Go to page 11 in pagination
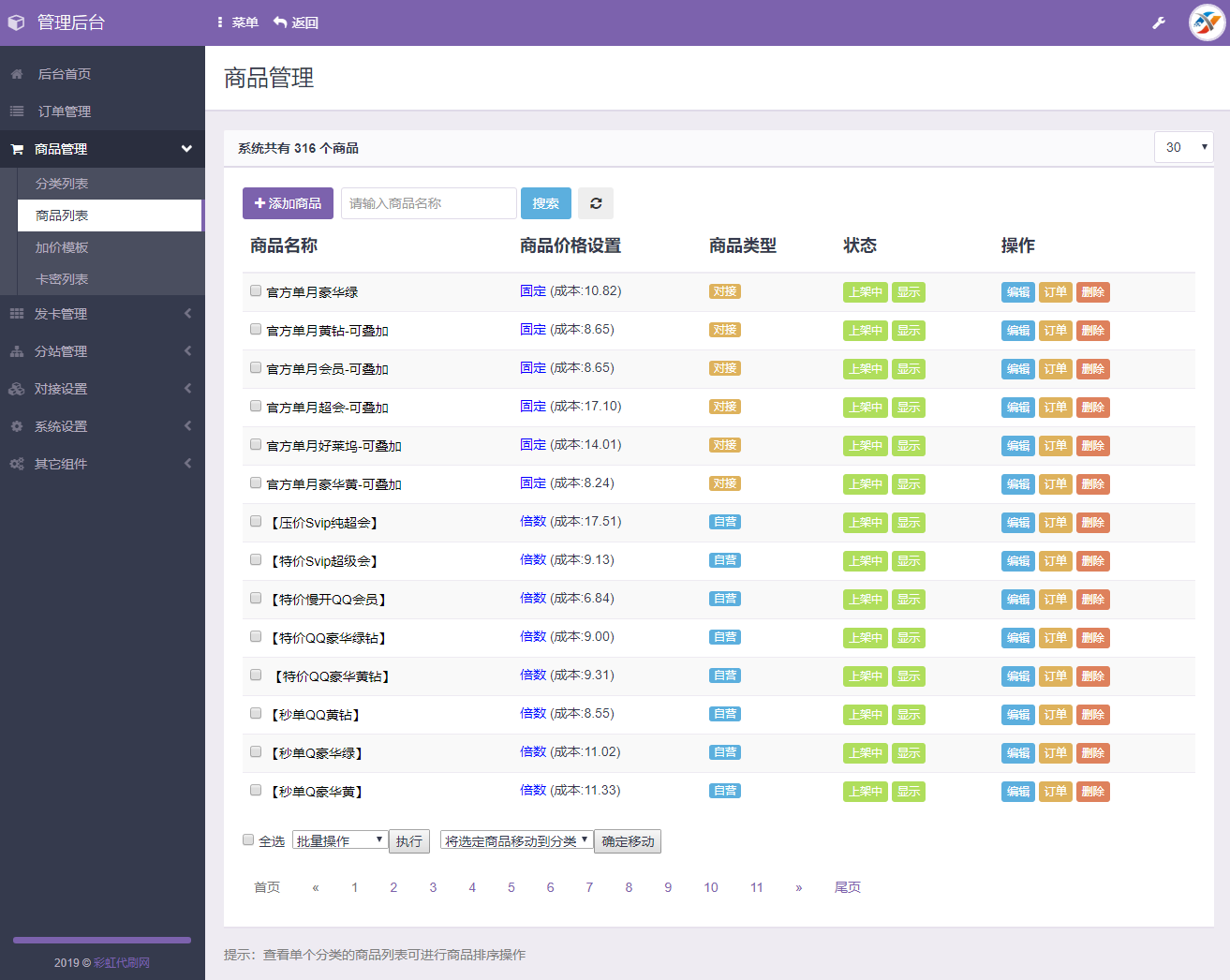Screen dimensions: 1230x980 (757, 887)
